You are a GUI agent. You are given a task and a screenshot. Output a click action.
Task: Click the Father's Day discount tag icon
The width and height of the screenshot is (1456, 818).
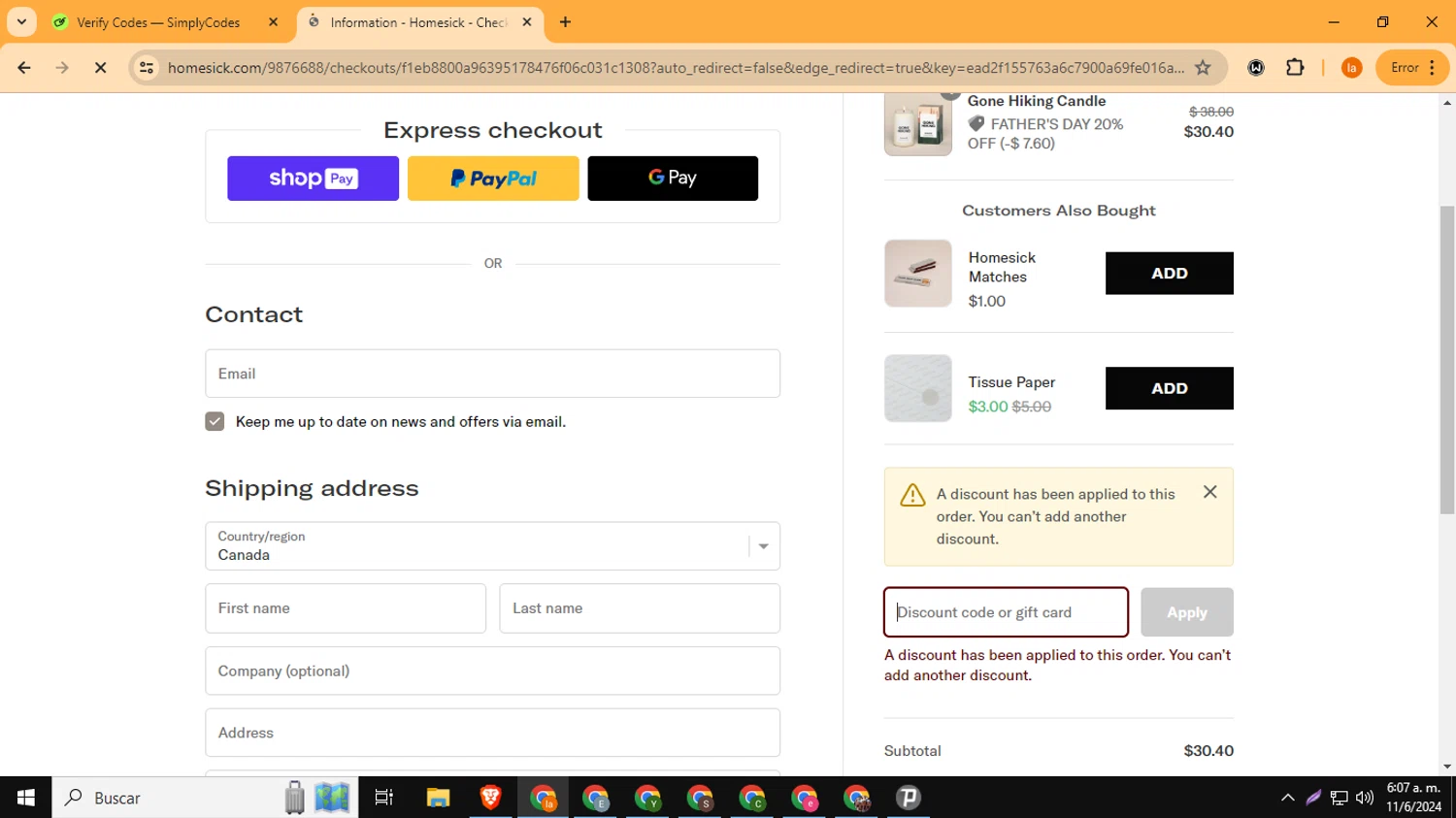(x=976, y=124)
